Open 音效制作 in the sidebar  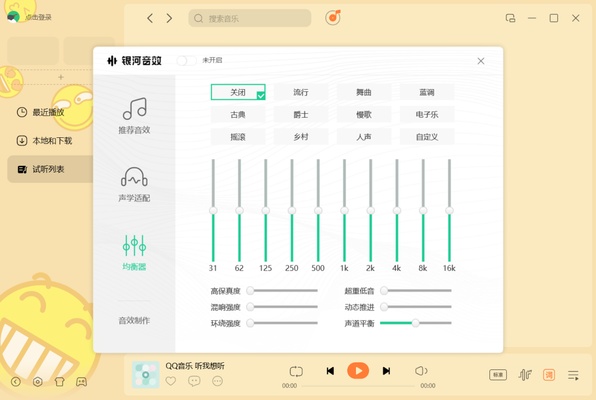coord(134,321)
